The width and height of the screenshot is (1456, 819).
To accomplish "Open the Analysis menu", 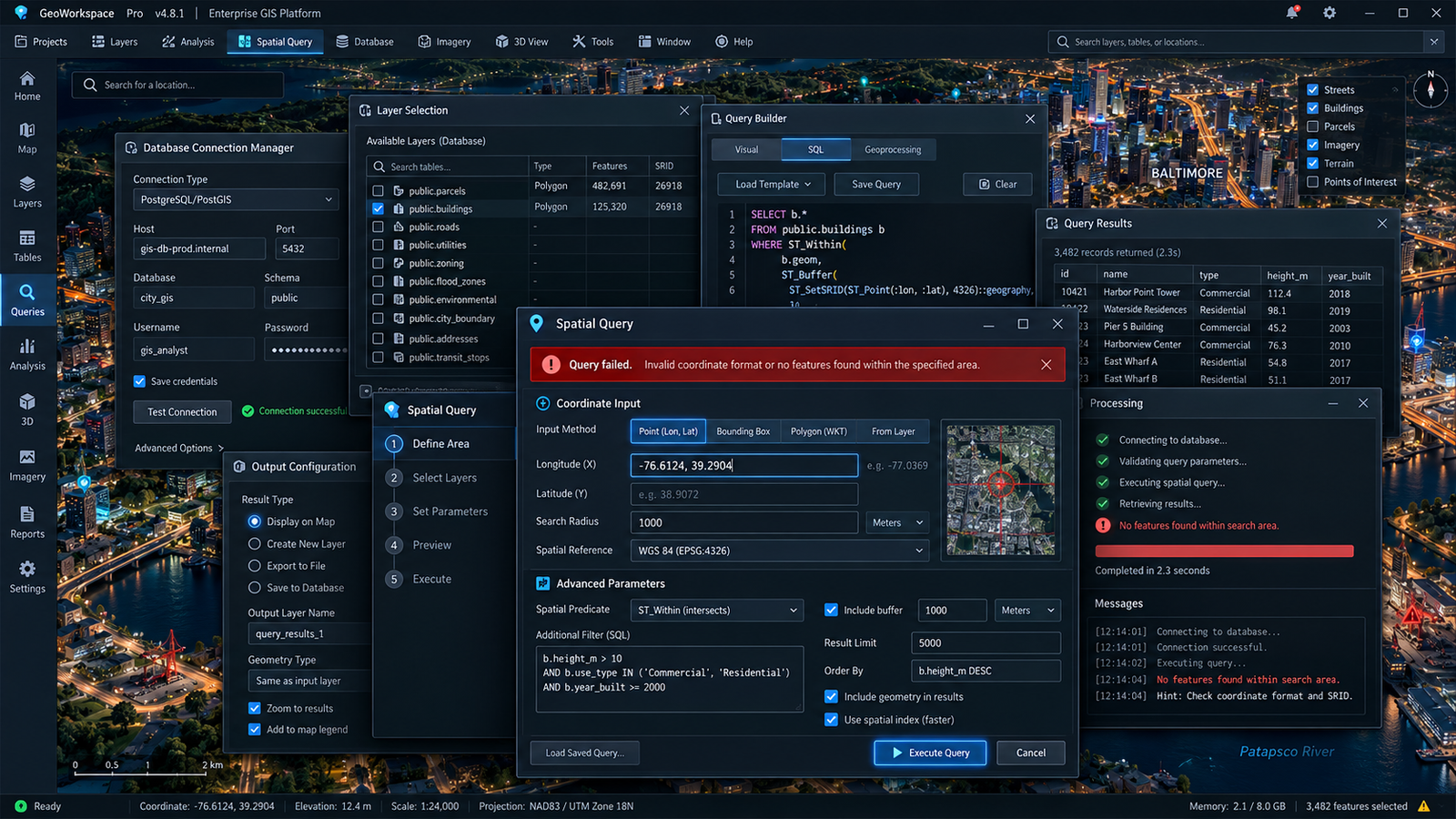I will (x=187, y=42).
